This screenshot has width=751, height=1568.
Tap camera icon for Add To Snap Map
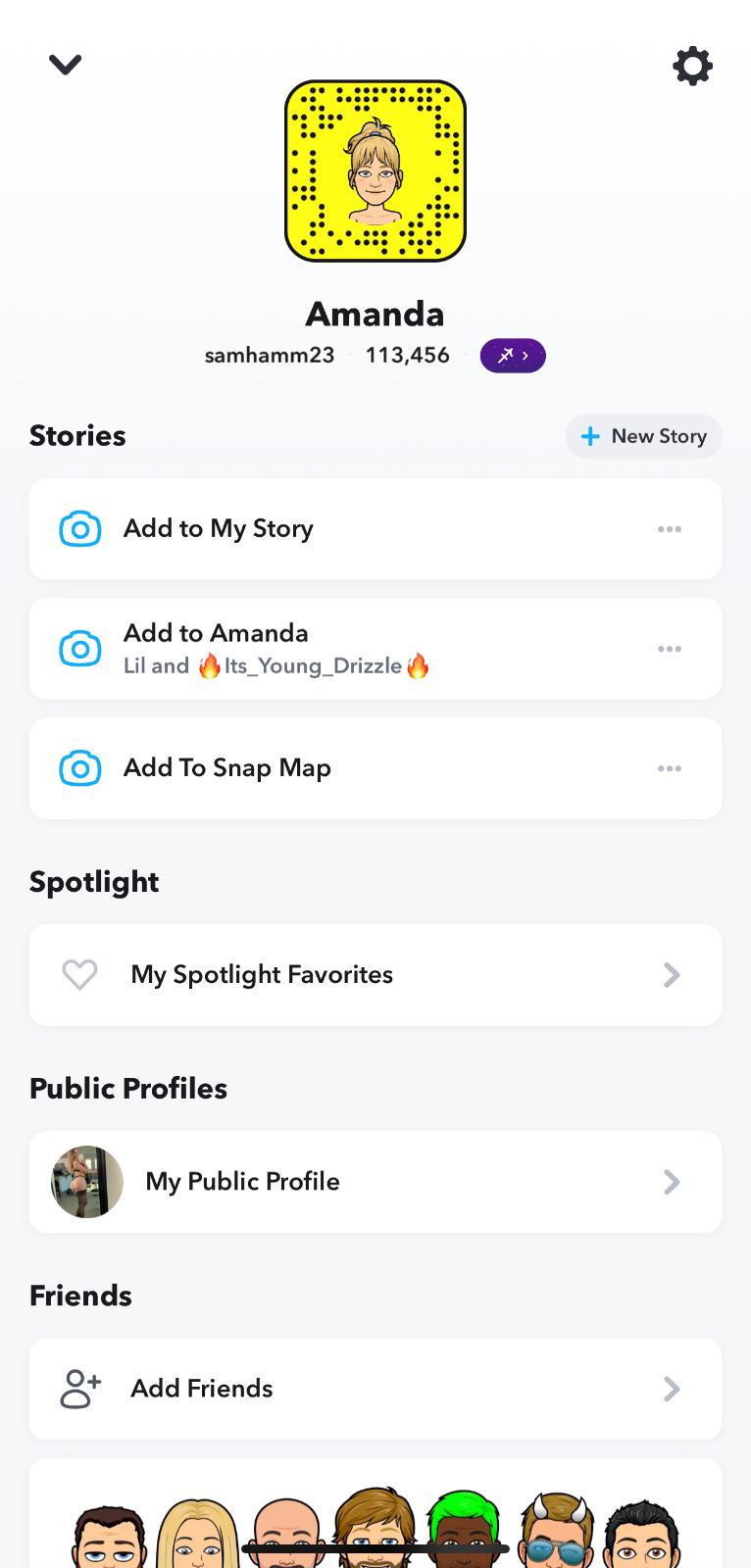(80, 768)
